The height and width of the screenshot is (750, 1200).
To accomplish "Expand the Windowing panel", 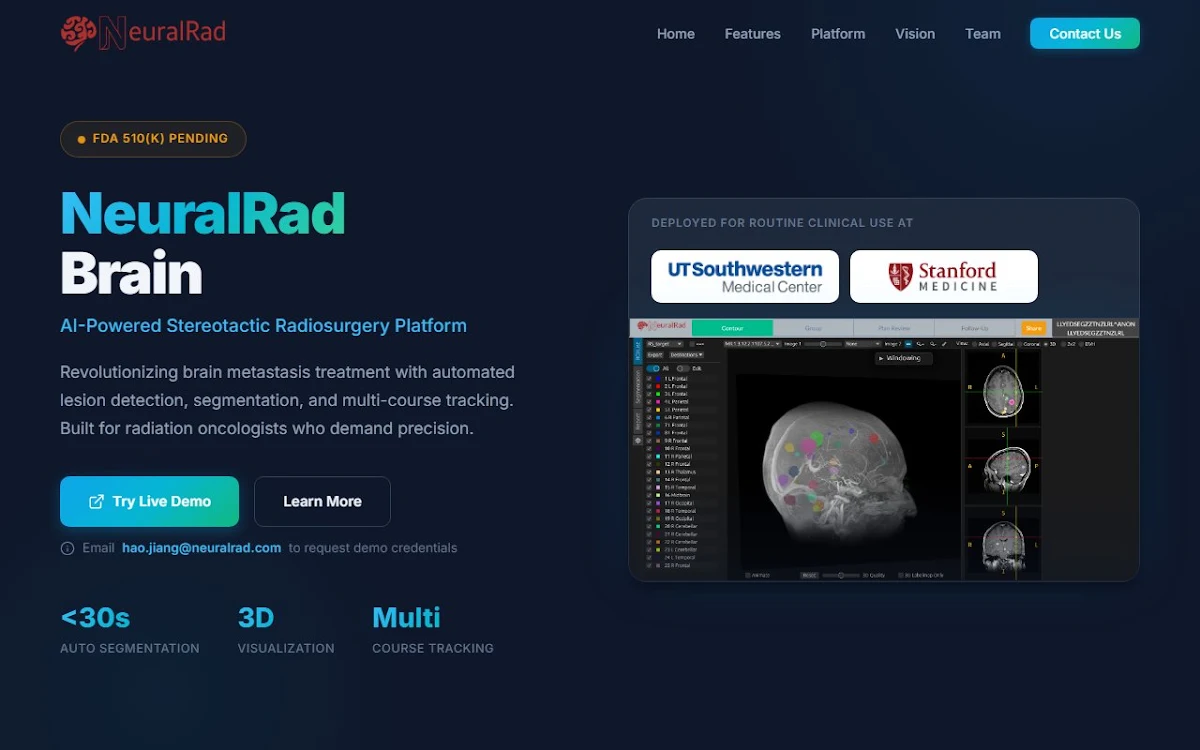I will (904, 358).
